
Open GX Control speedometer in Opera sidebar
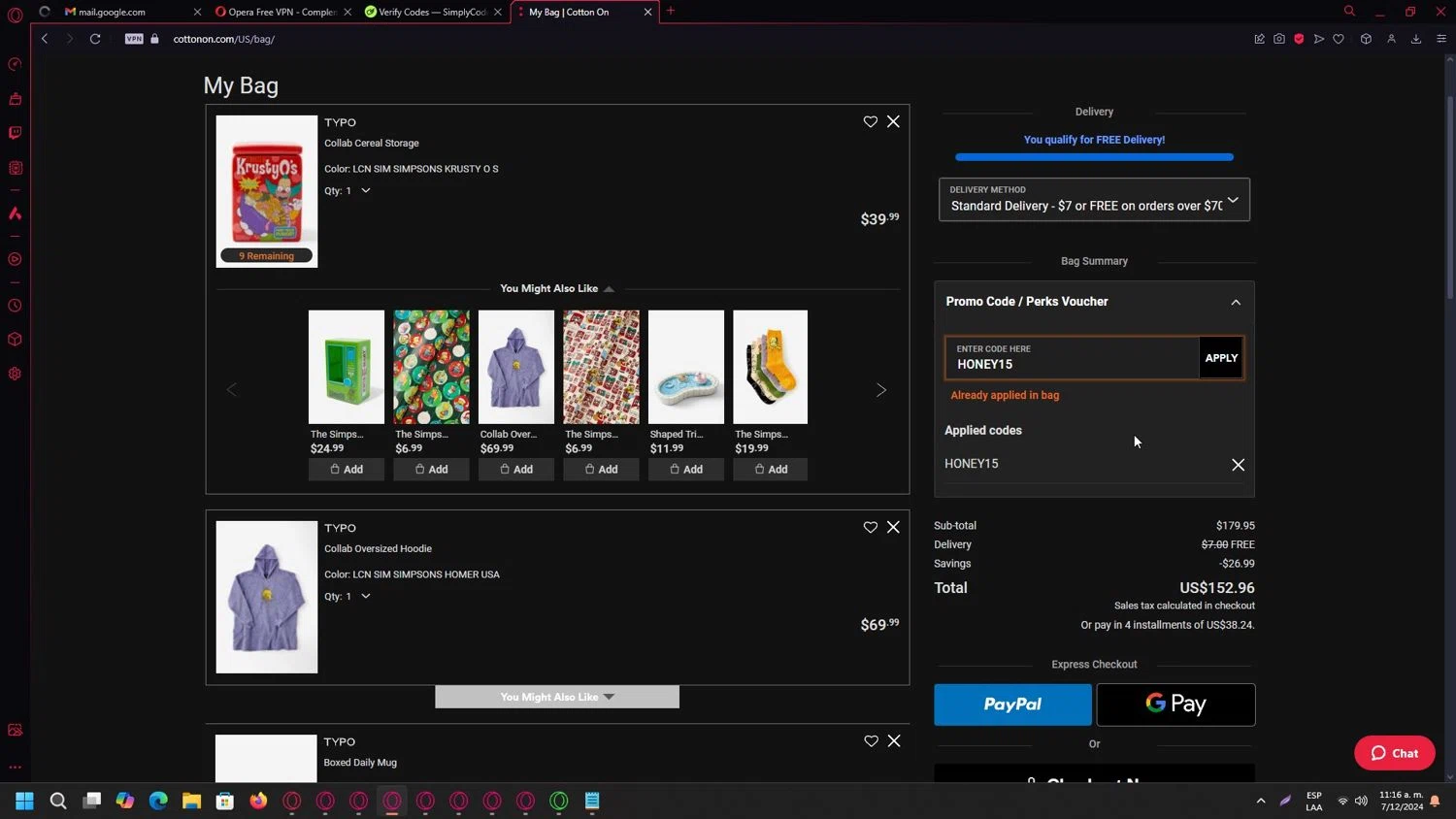[x=15, y=64]
